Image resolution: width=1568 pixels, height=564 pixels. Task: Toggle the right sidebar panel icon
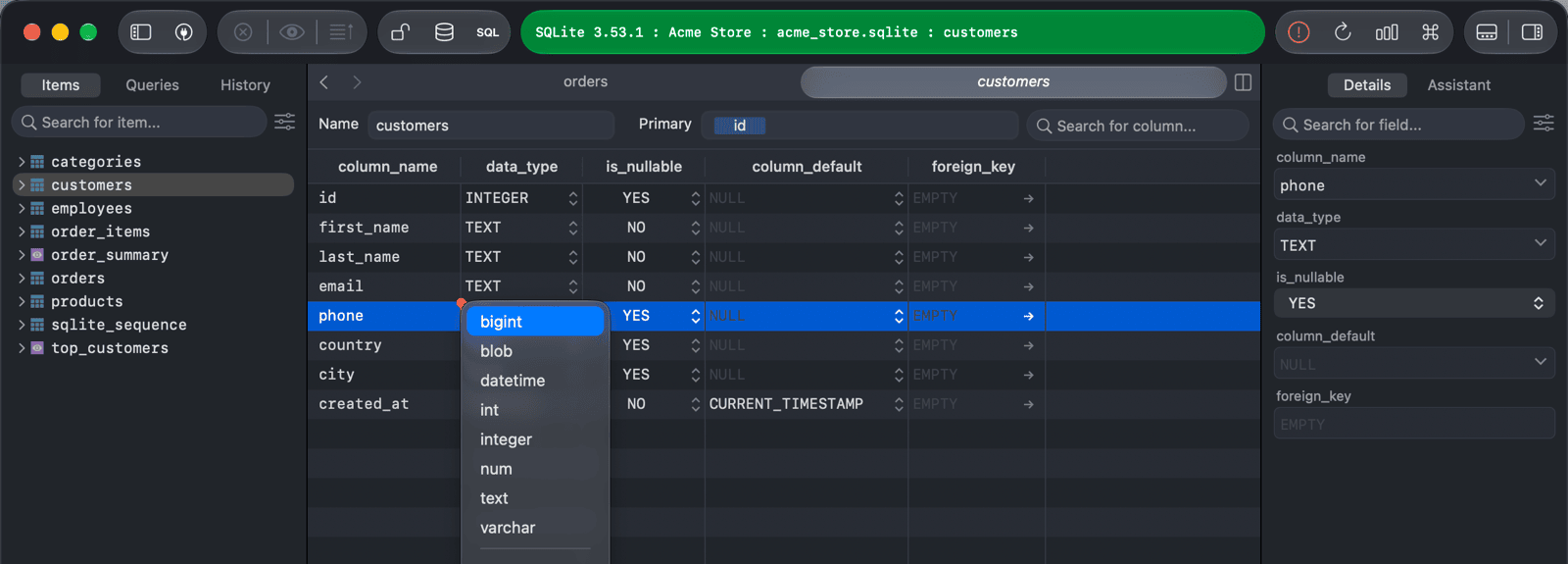pyautogui.click(x=1532, y=32)
